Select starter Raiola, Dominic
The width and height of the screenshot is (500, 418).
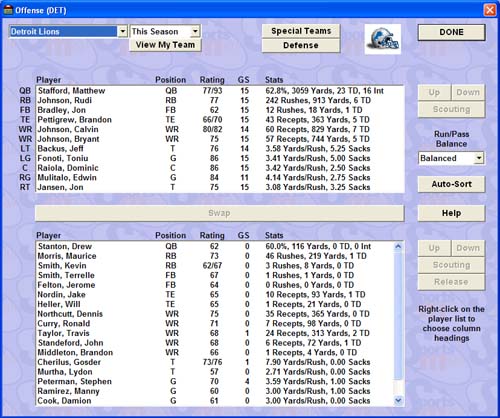pyautogui.click(x=220, y=168)
